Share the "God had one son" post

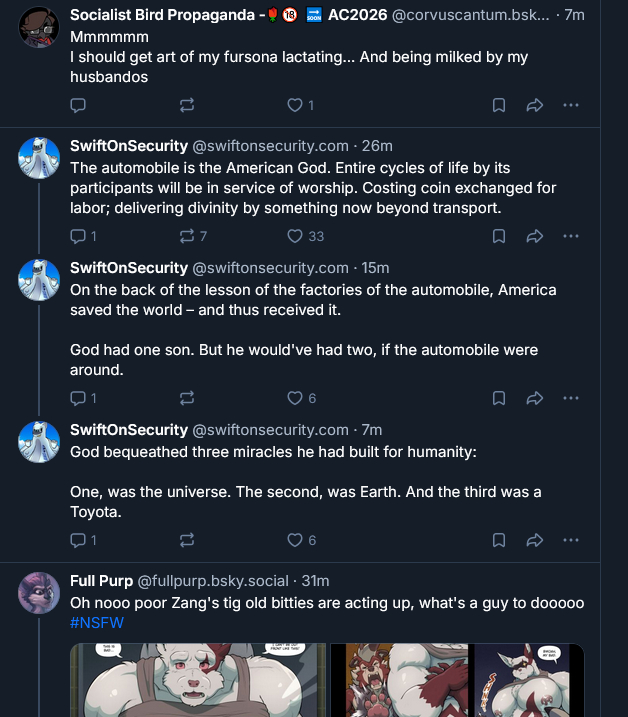point(534,398)
